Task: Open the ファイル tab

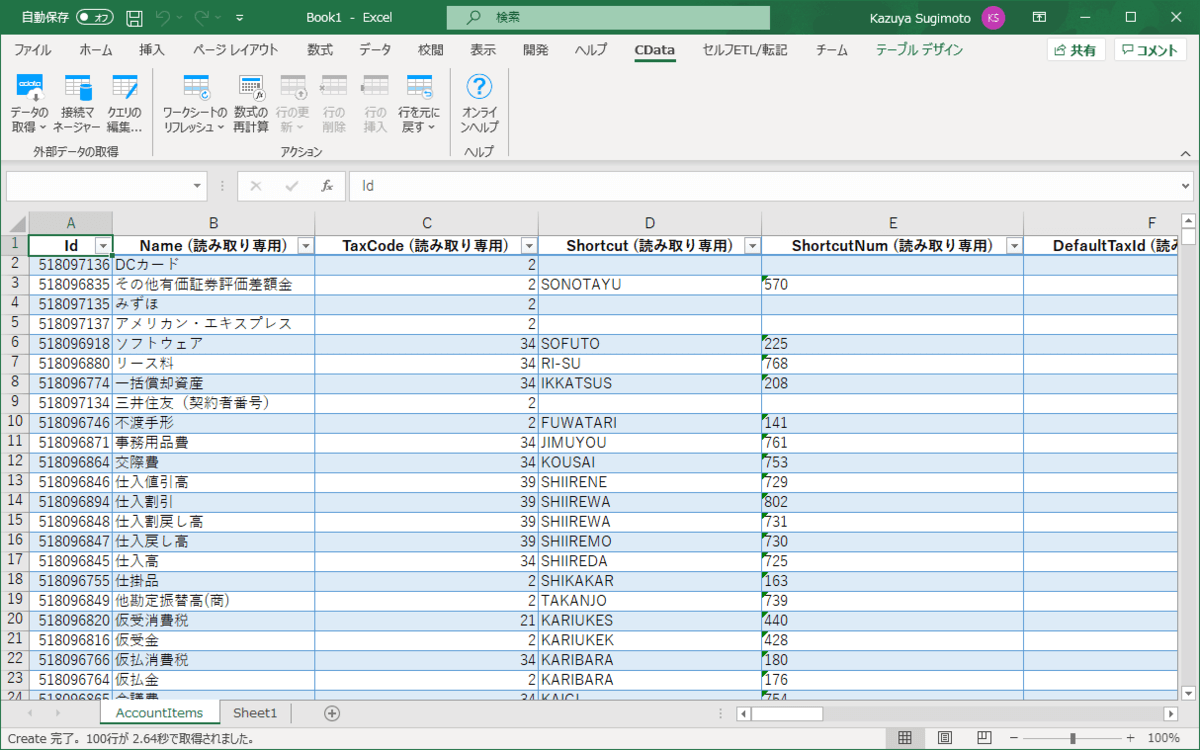Action: (33, 50)
